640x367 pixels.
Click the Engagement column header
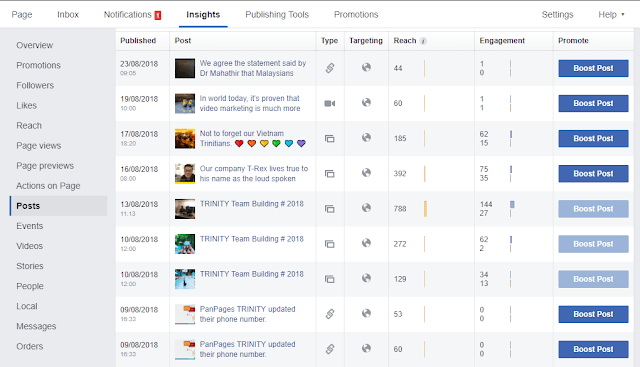pyautogui.click(x=502, y=41)
